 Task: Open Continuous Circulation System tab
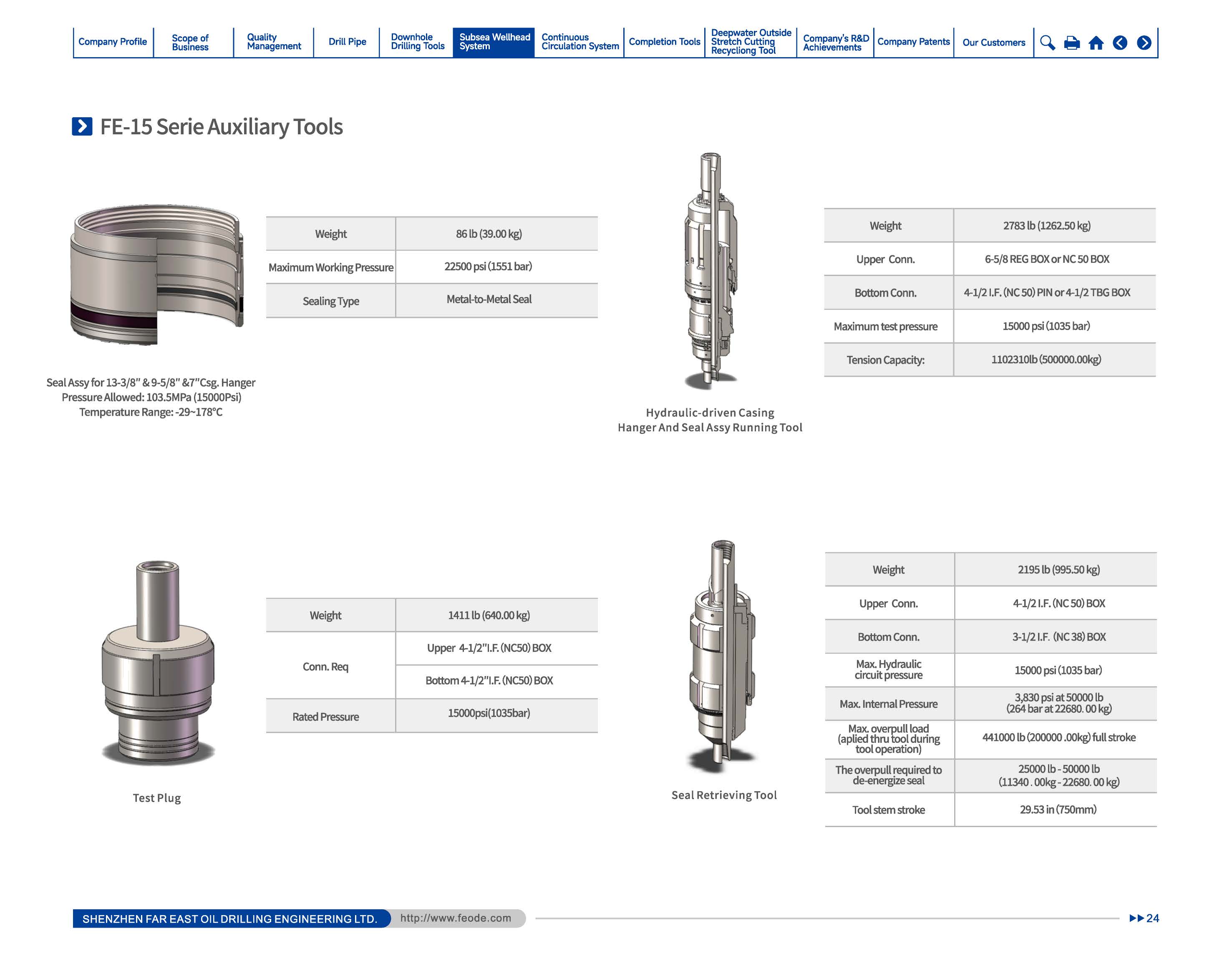point(579,42)
